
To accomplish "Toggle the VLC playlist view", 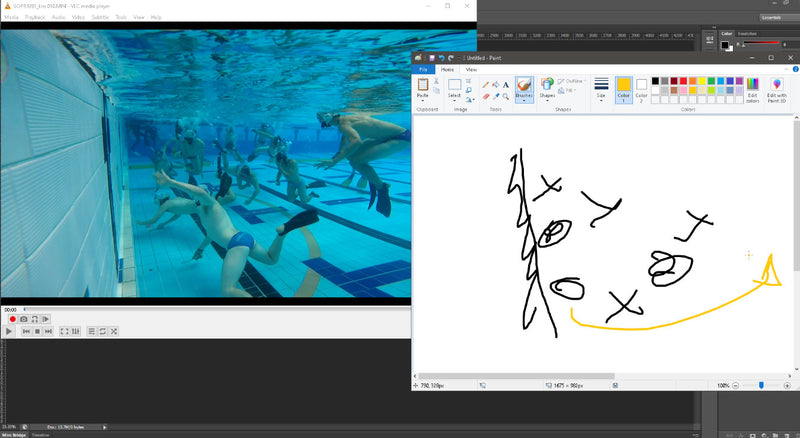I will coord(91,331).
